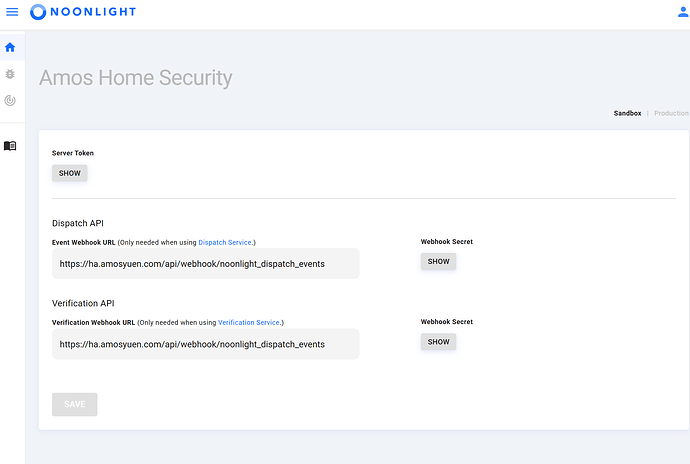Viewport: 690px width, 464px height.
Task: Open the Verification Service link
Action: click(249, 322)
